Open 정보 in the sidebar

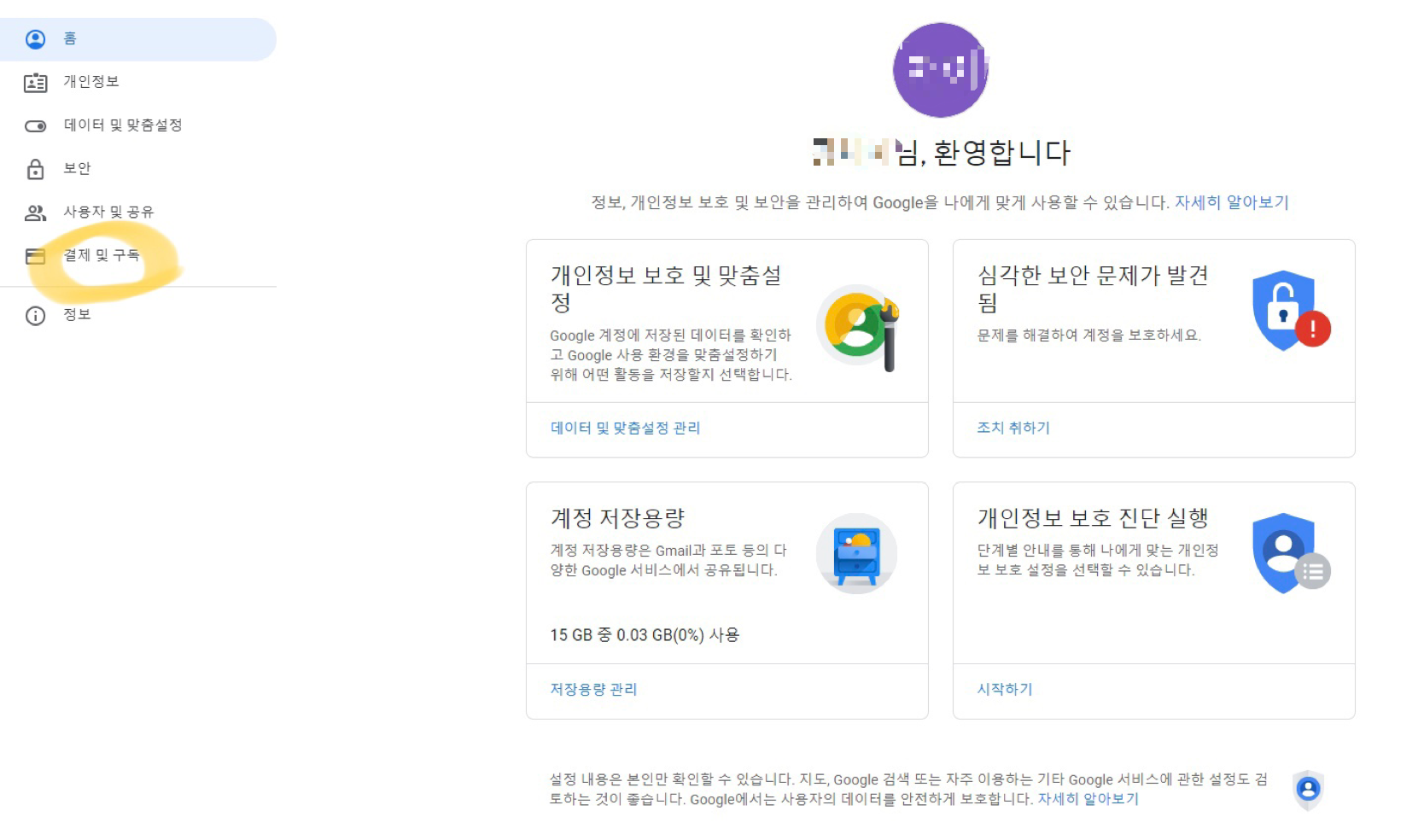138,315
